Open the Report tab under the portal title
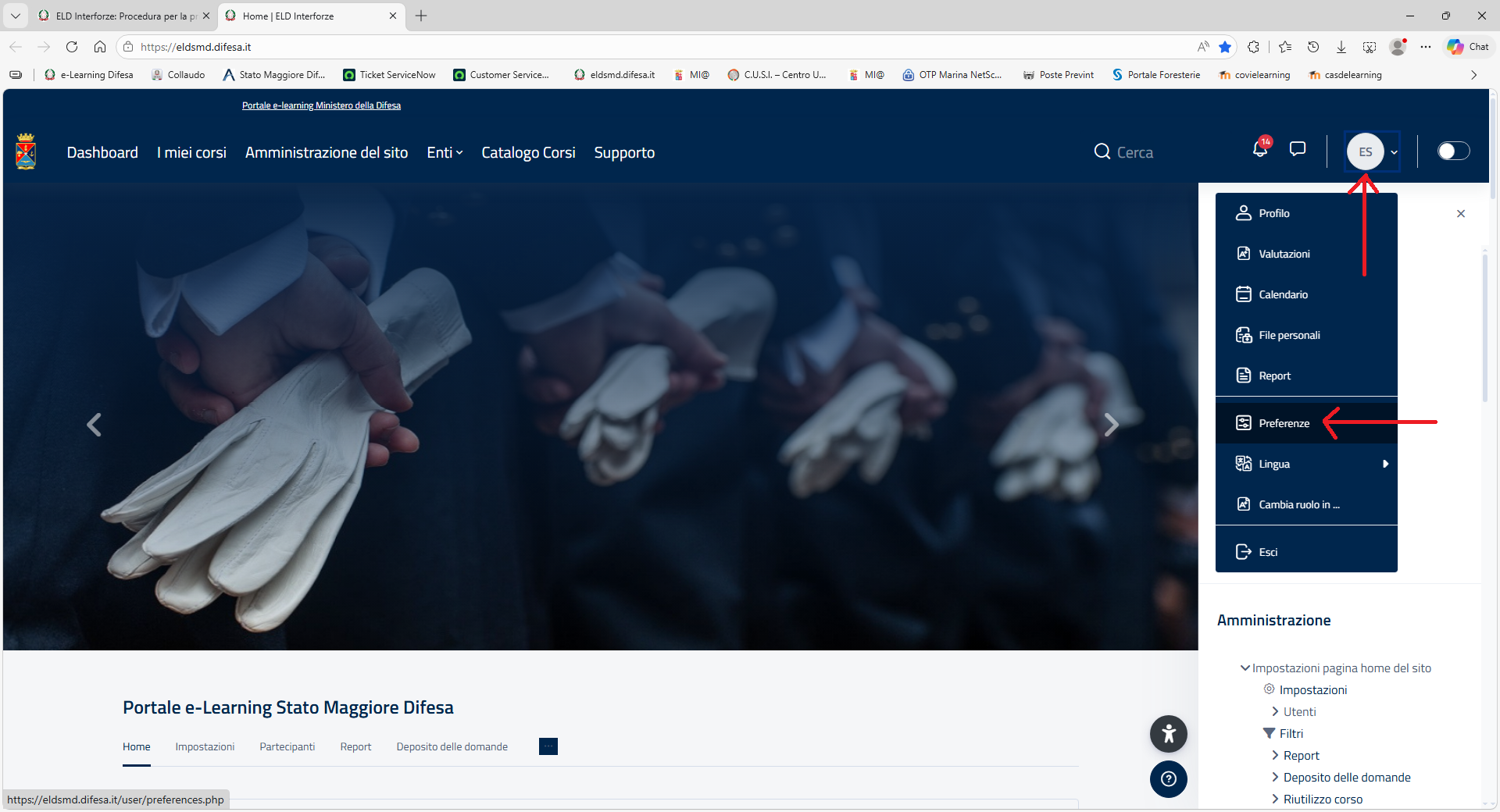This screenshot has width=1500, height=812. click(x=355, y=747)
